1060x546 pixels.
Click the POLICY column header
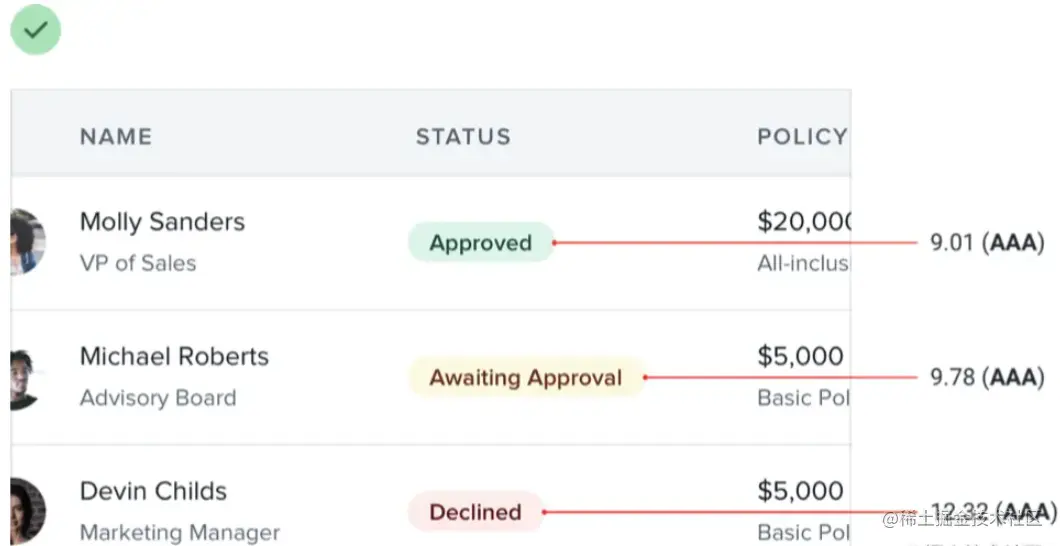point(801,137)
